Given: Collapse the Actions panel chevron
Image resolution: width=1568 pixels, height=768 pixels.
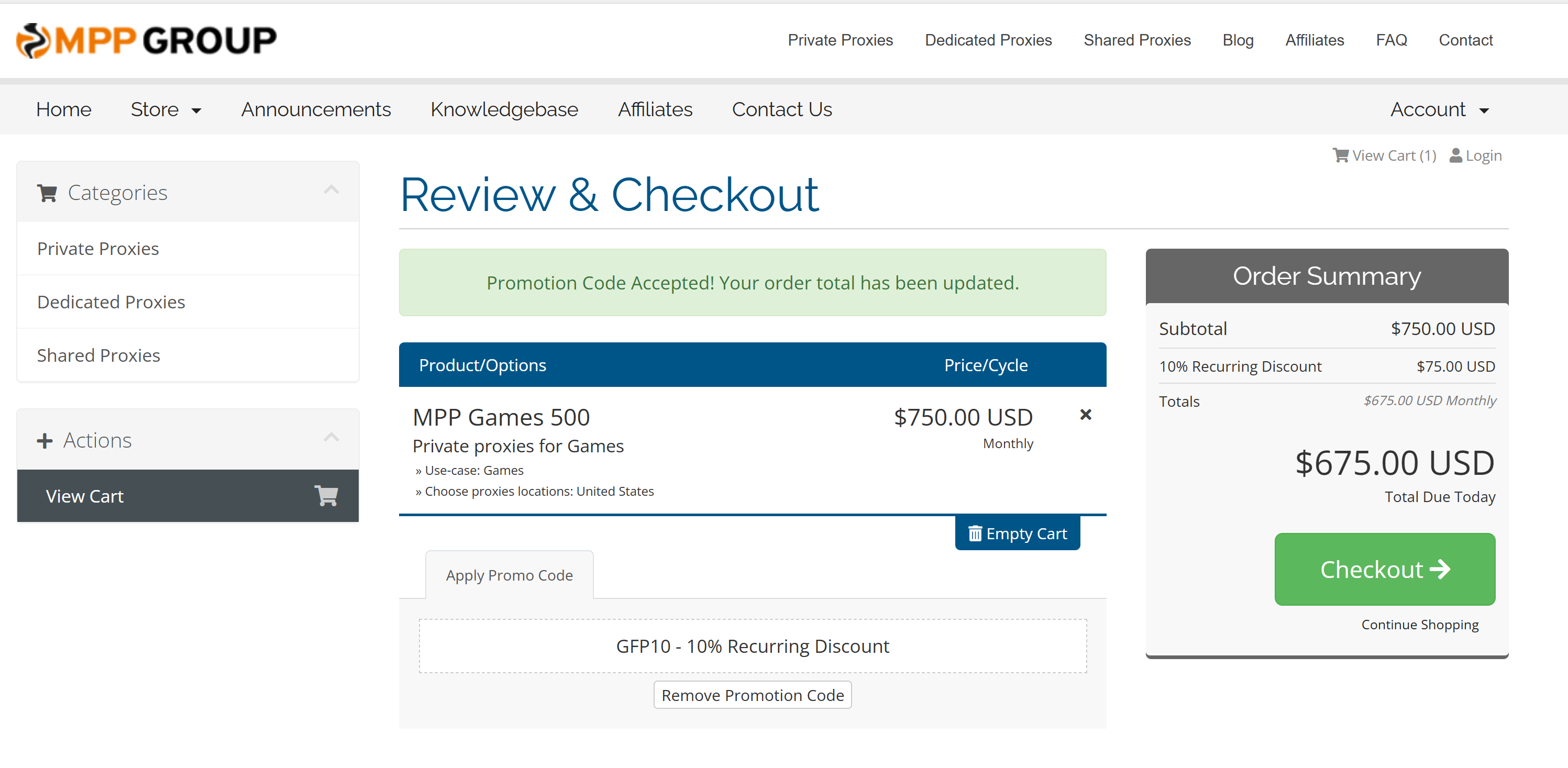Looking at the screenshot, I should (331, 438).
